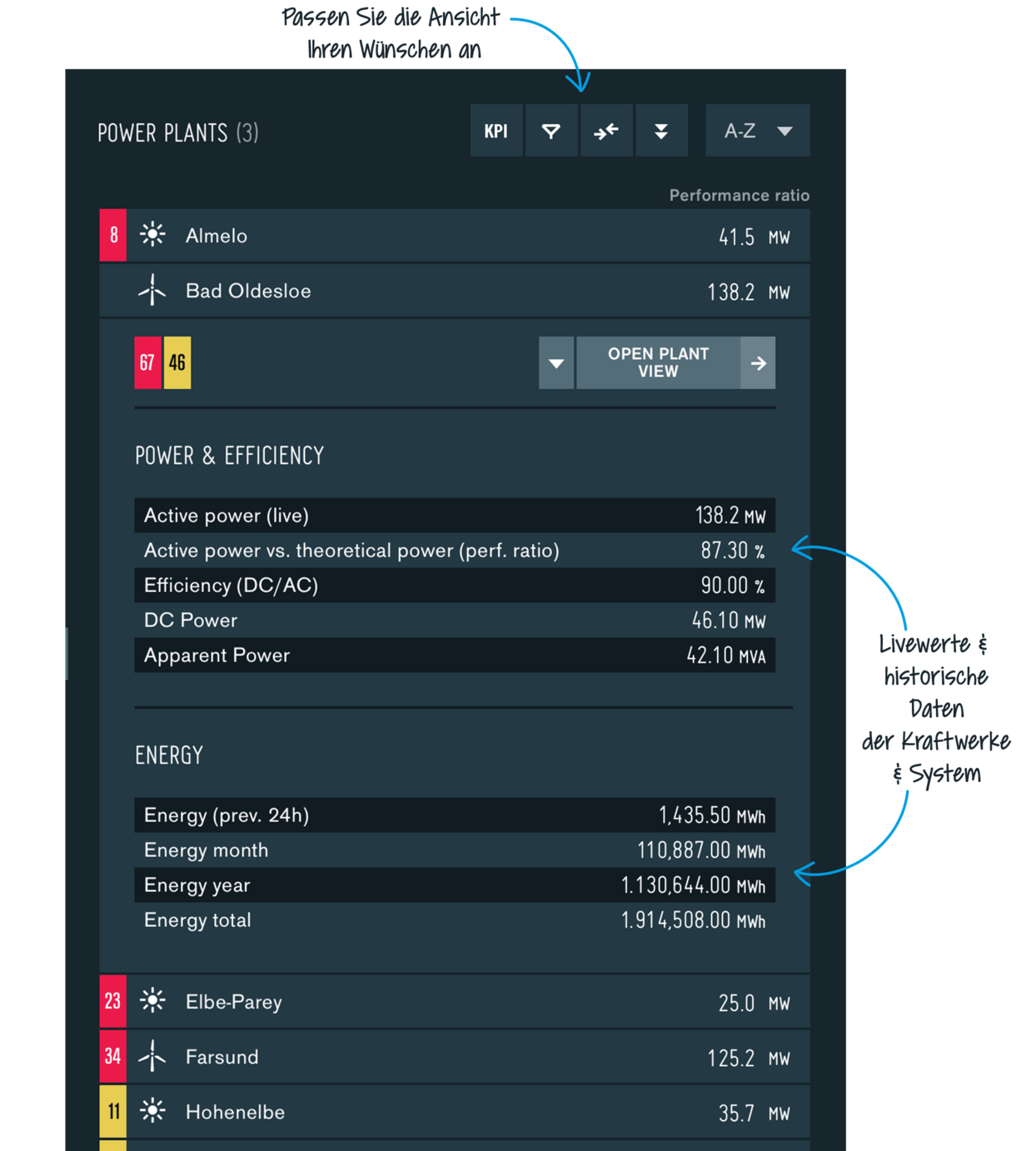Click the KPI toolbar button
The image size is (1036, 1151).
click(496, 131)
